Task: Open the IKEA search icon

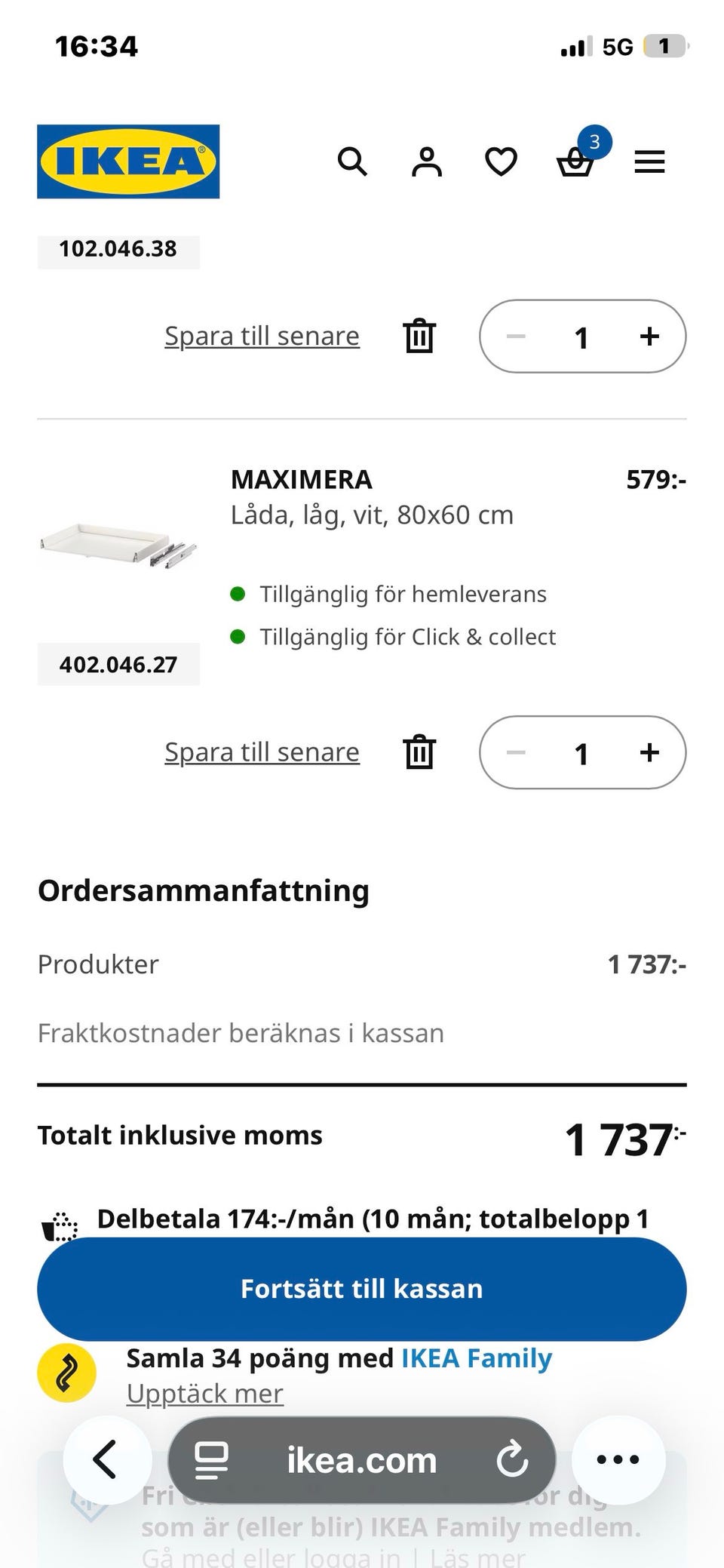Action: point(352,161)
